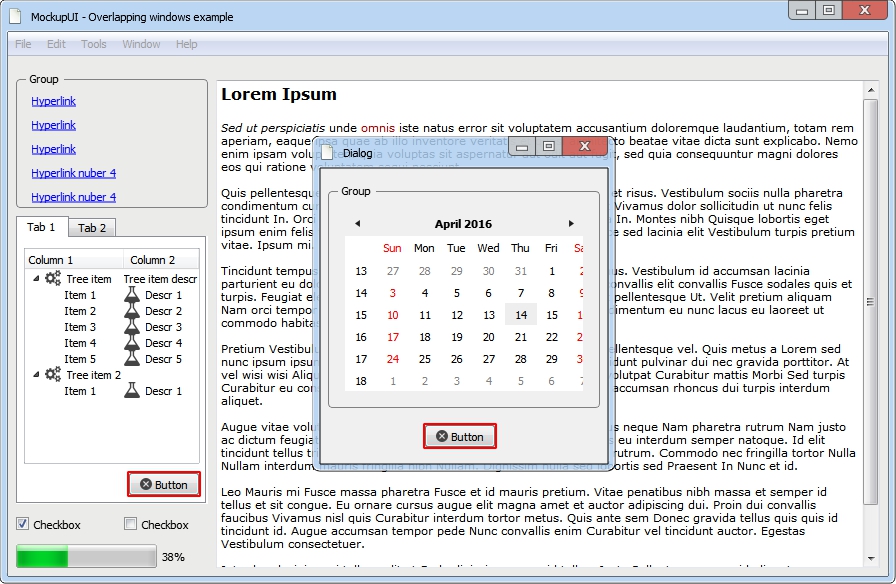Click the Tree item descr cell

pyautogui.click(x=161, y=279)
